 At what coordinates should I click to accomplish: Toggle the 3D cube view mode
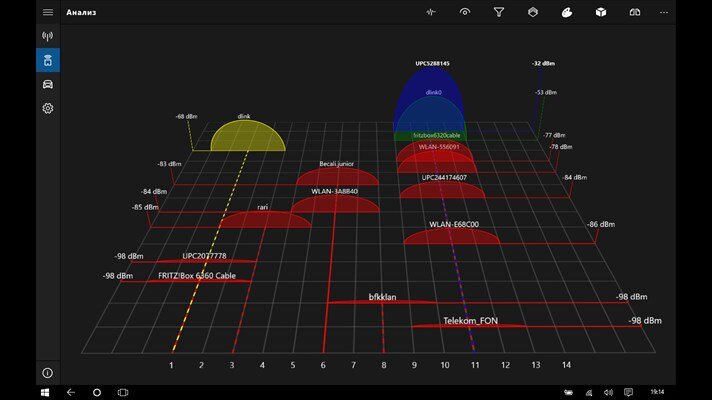[600, 13]
